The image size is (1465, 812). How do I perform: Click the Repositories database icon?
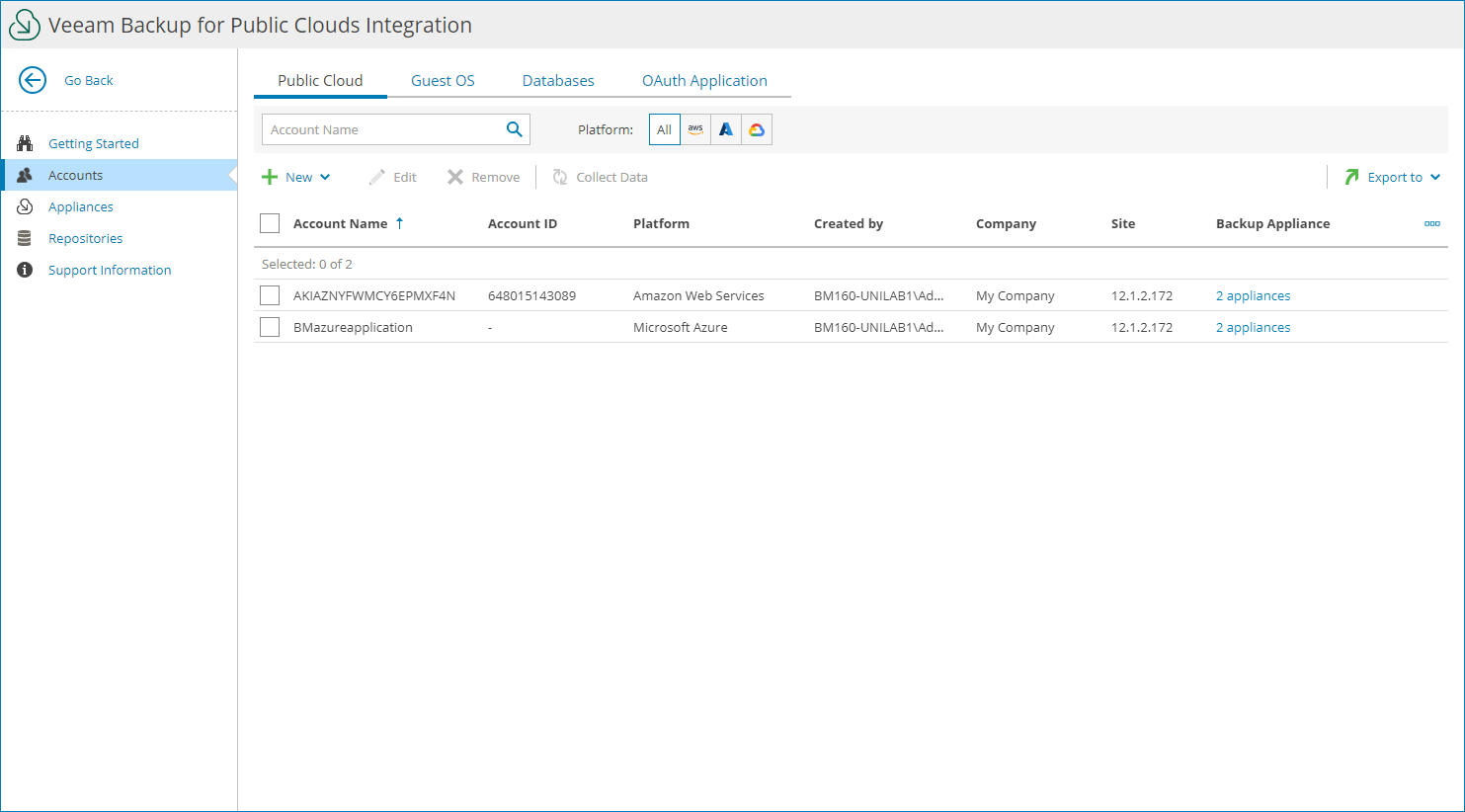pos(25,238)
